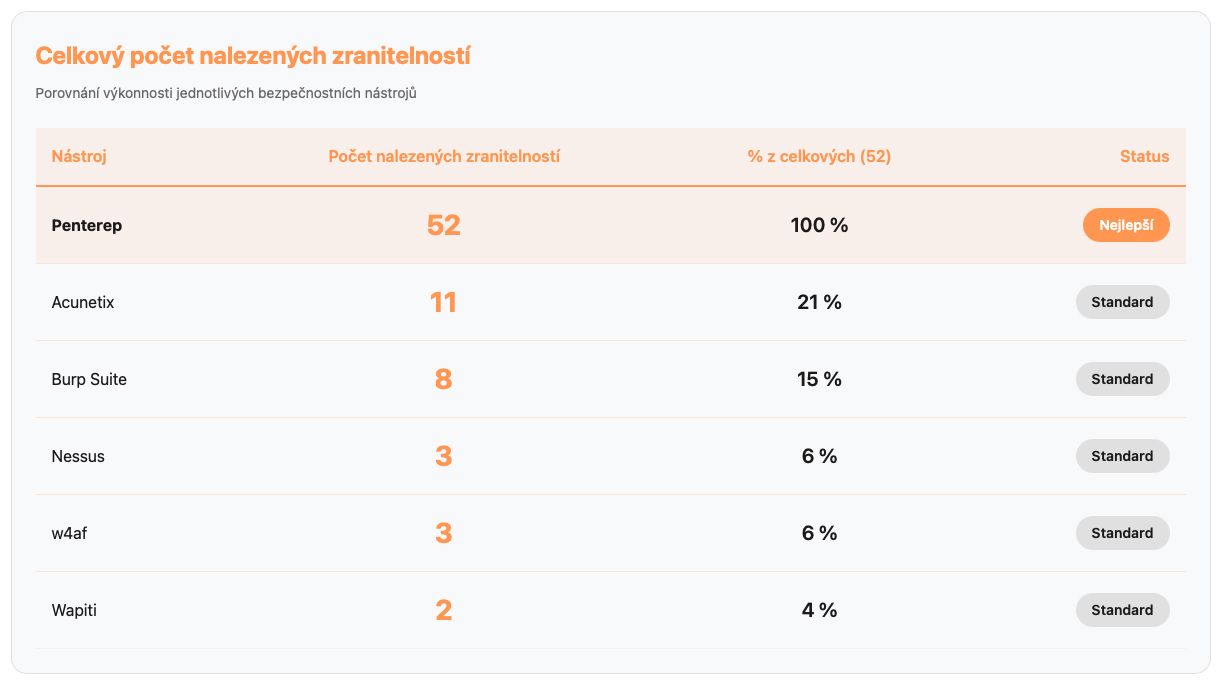Select the w4af row label
1226x688 pixels.
pyautogui.click(x=70, y=533)
